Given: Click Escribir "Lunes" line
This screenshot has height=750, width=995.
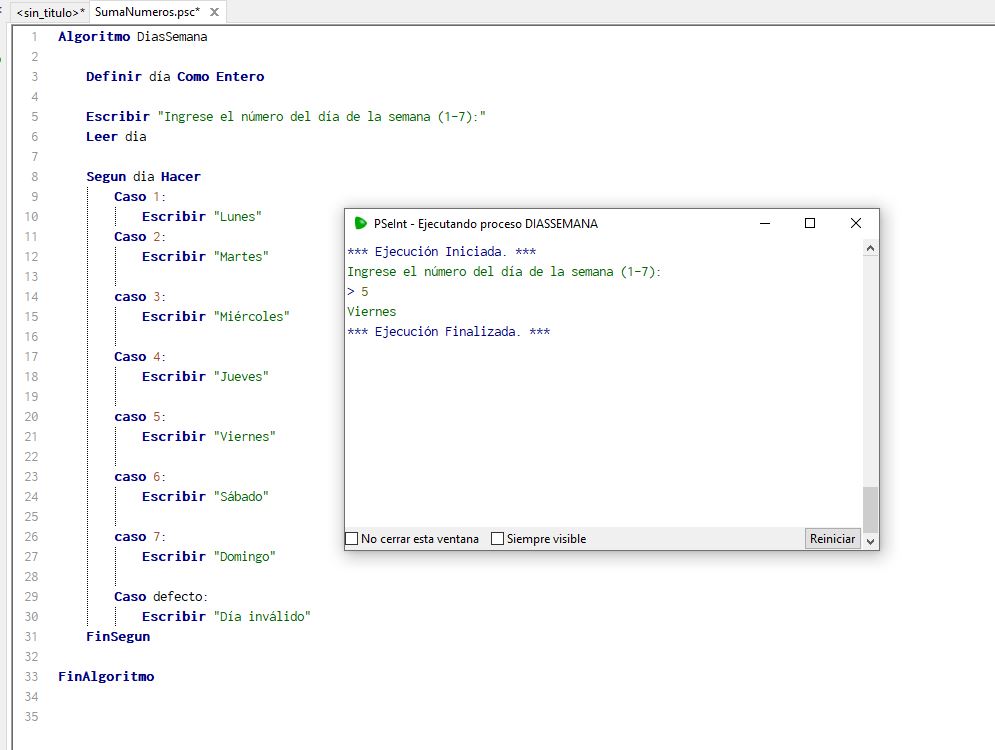Looking at the screenshot, I should coord(202,216).
